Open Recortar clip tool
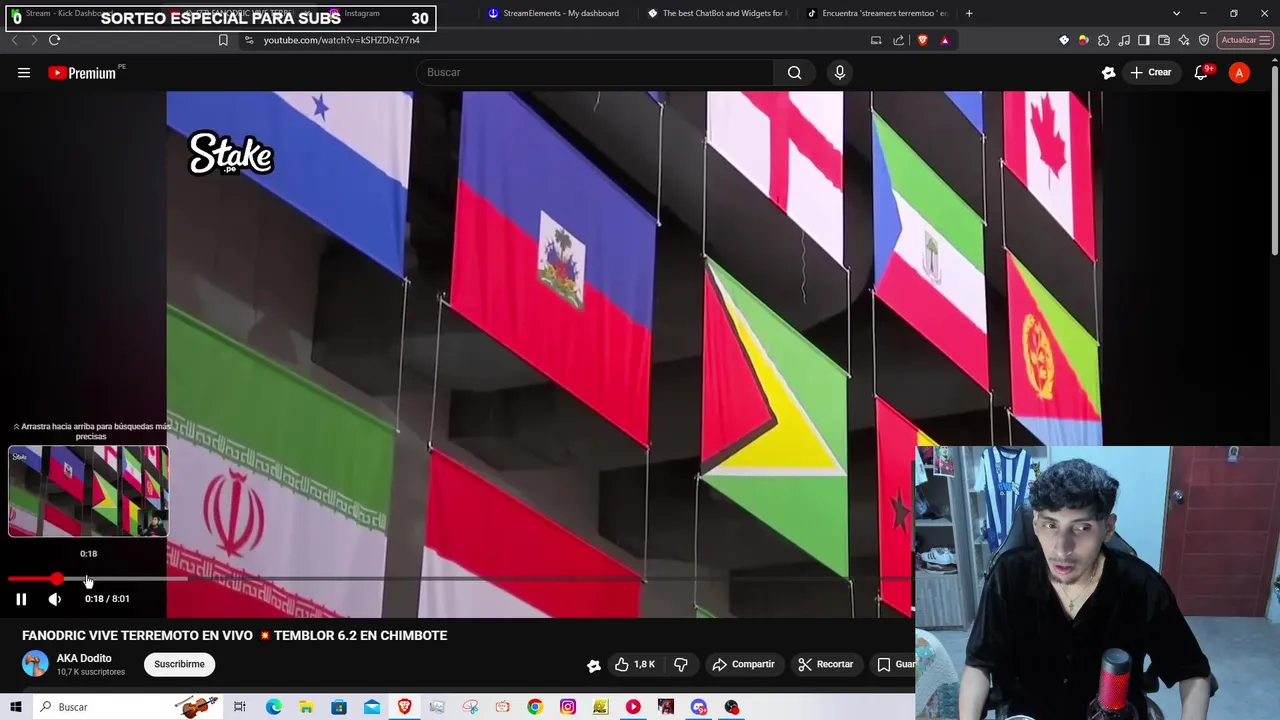The height and width of the screenshot is (720, 1280). tap(826, 664)
